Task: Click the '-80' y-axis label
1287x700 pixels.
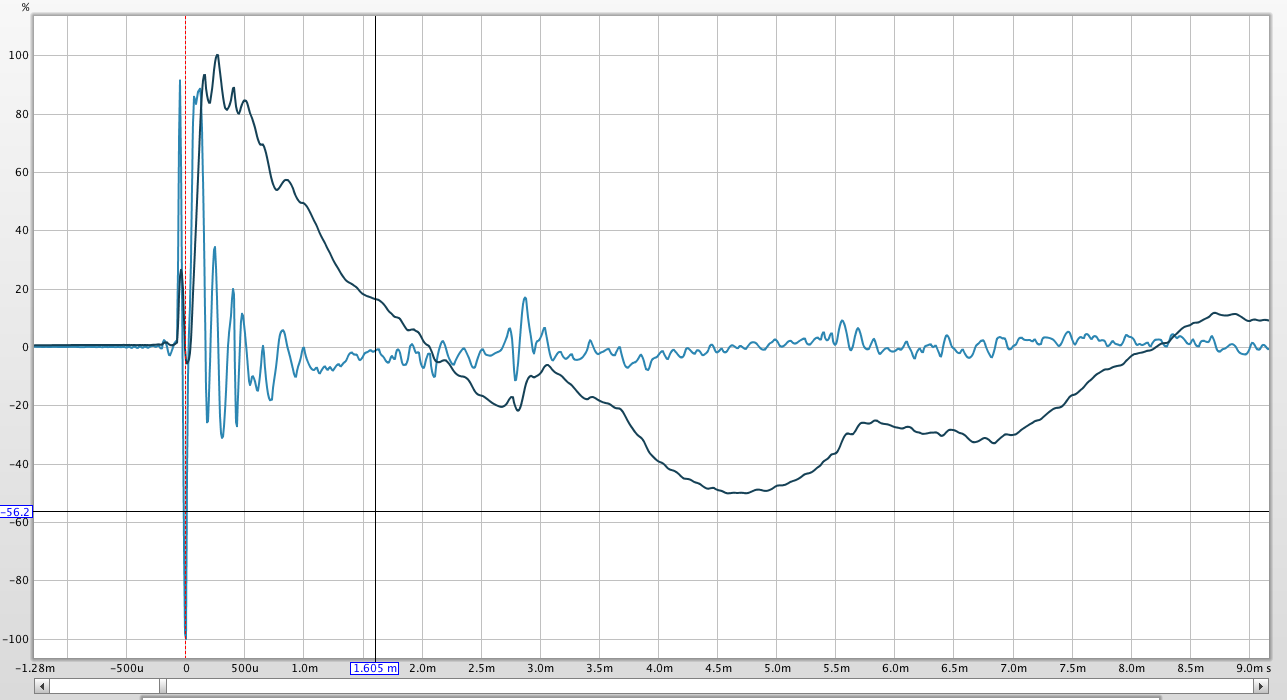Action: click(20, 581)
